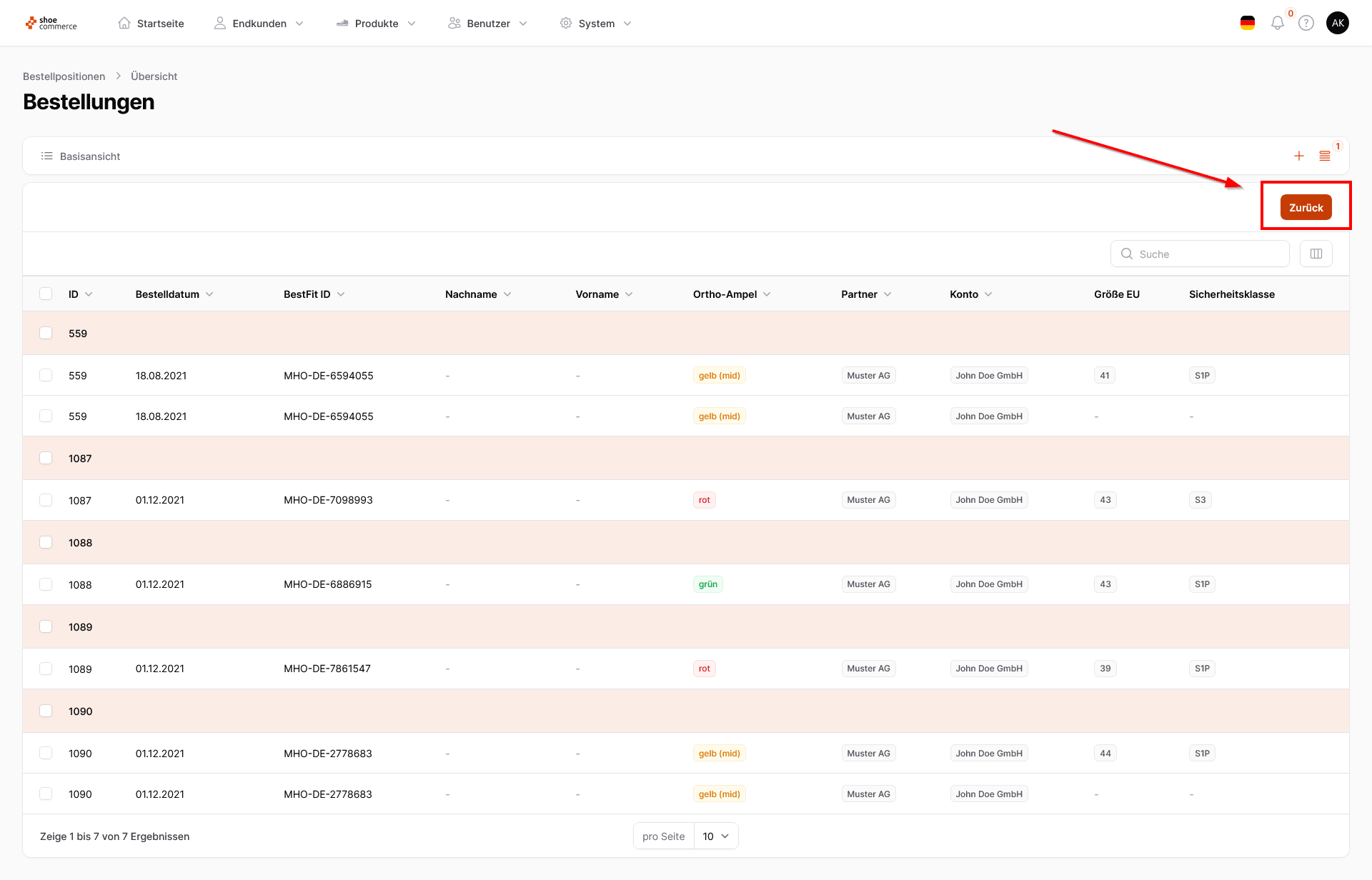Click the orange plus add icon
The height and width of the screenshot is (880, 1372).
point(1298,156)
